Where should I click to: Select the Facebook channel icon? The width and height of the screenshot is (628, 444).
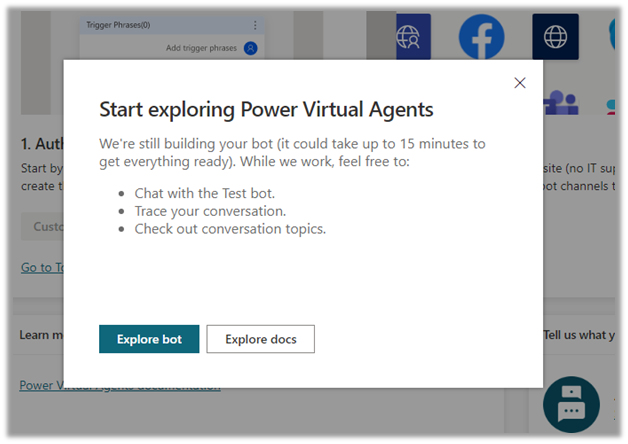coord(481,37)
